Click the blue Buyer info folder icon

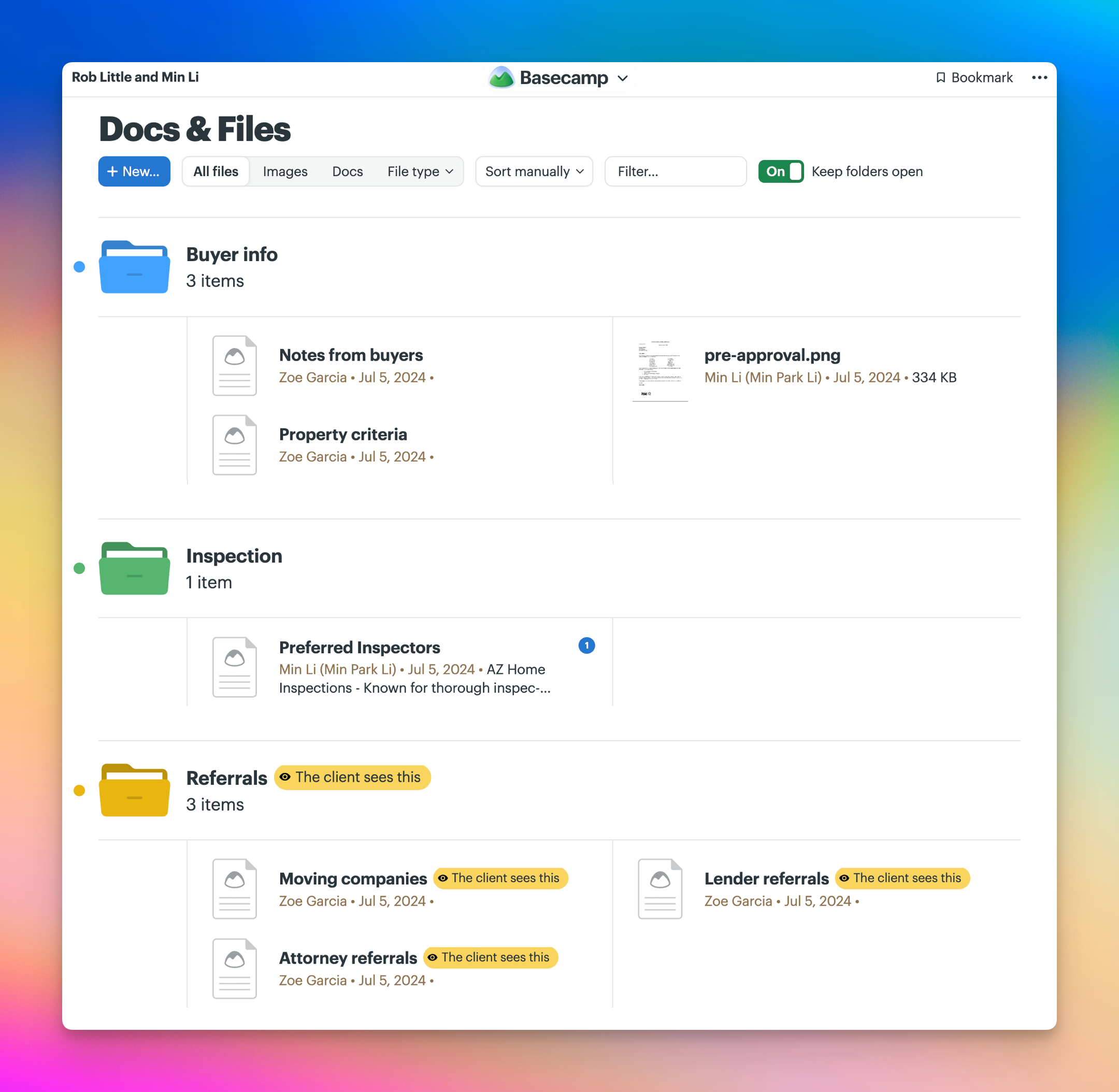[x=134, y=267]
